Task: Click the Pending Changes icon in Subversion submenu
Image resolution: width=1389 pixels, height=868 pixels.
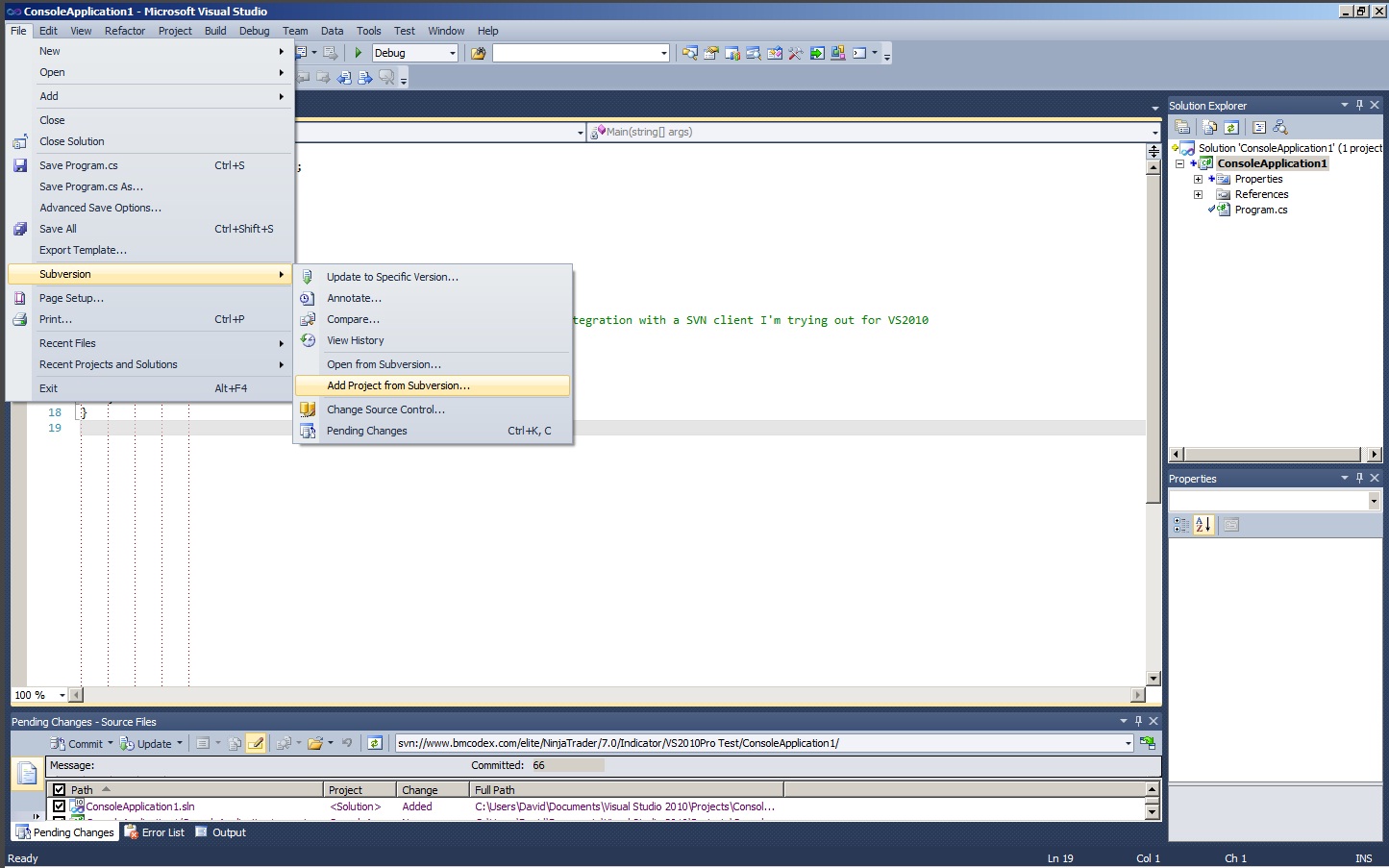Action: tap(308, 431)
